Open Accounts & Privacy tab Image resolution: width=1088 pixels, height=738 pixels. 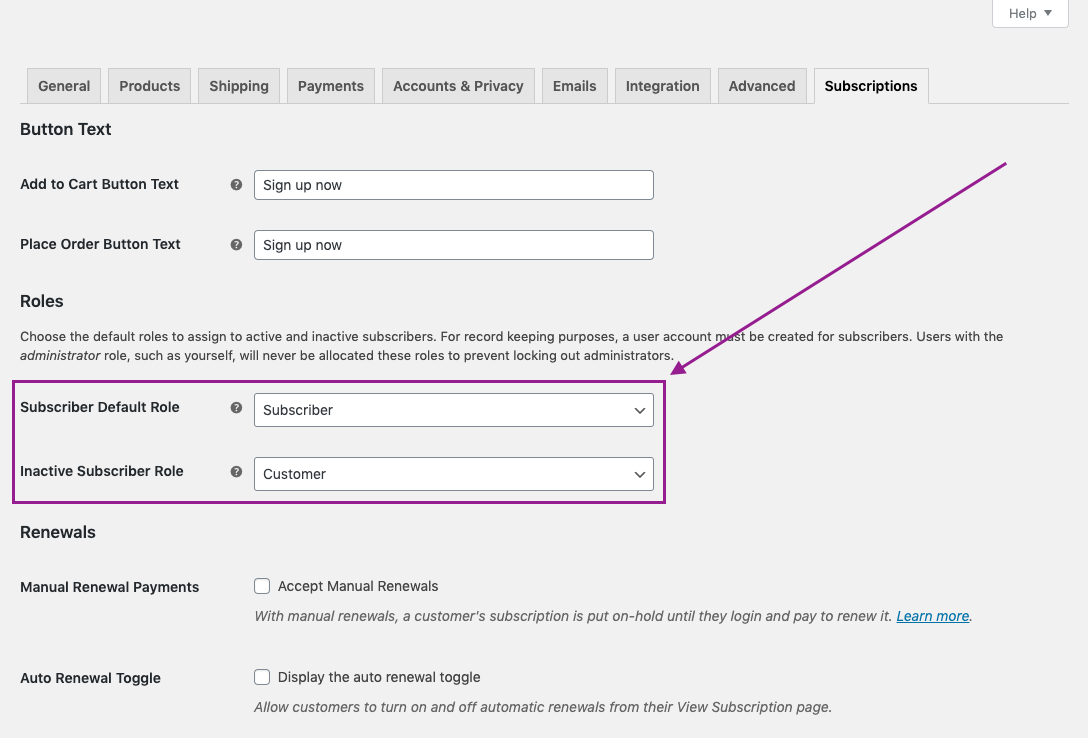click(458, 86)
